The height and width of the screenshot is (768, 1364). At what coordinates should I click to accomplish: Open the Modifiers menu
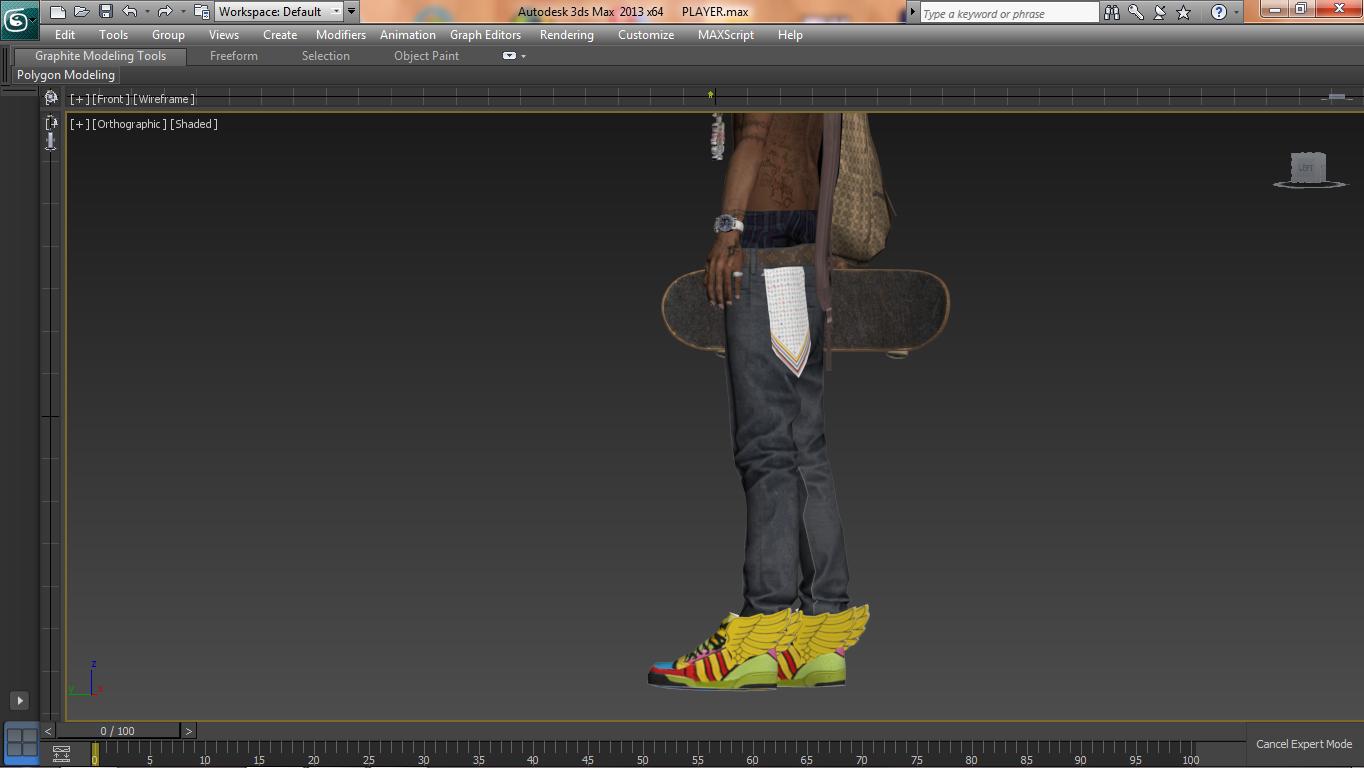click(340, 35)
